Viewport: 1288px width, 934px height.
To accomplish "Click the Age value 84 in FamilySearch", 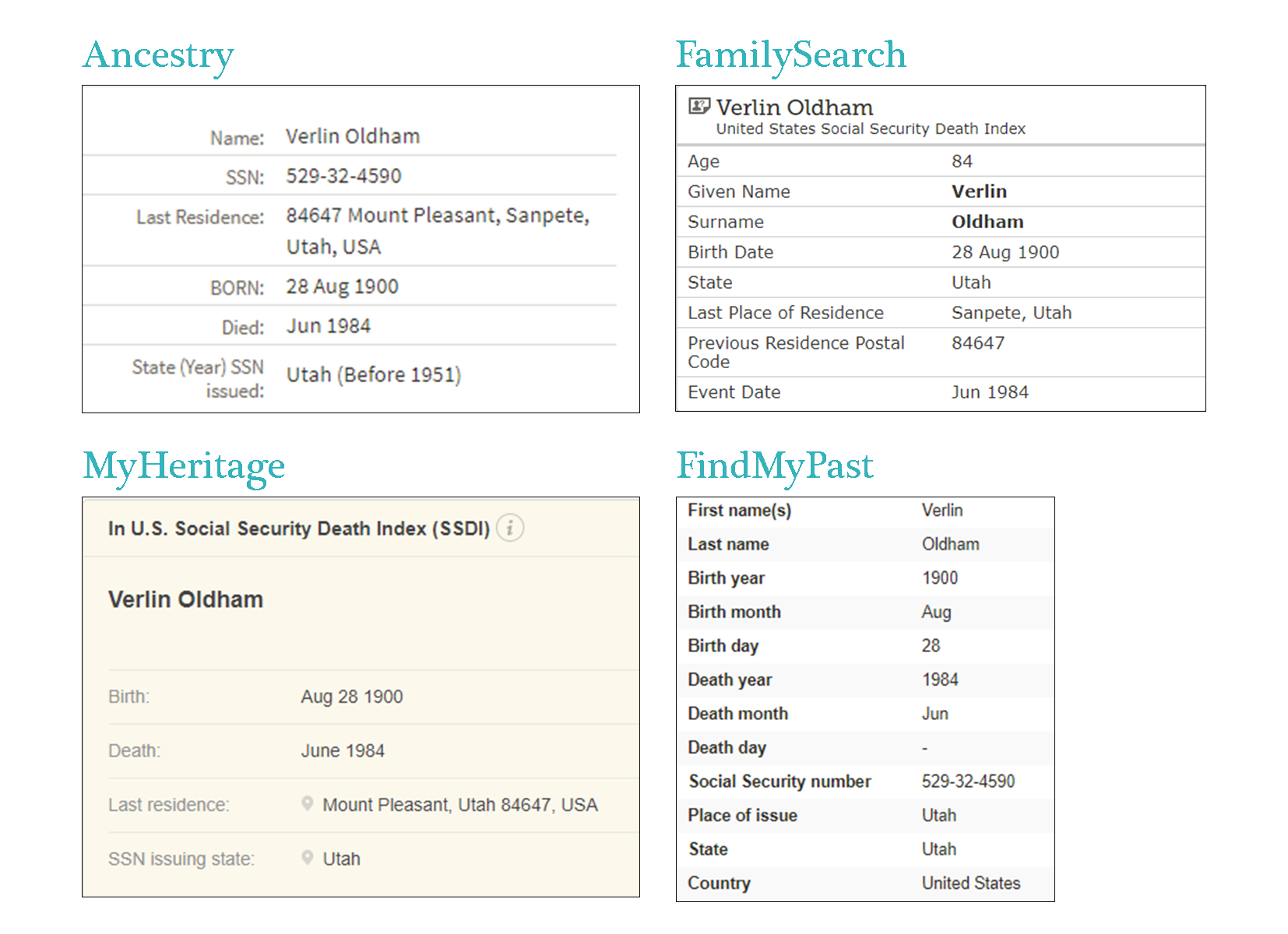I will click(x=962, y=161).
